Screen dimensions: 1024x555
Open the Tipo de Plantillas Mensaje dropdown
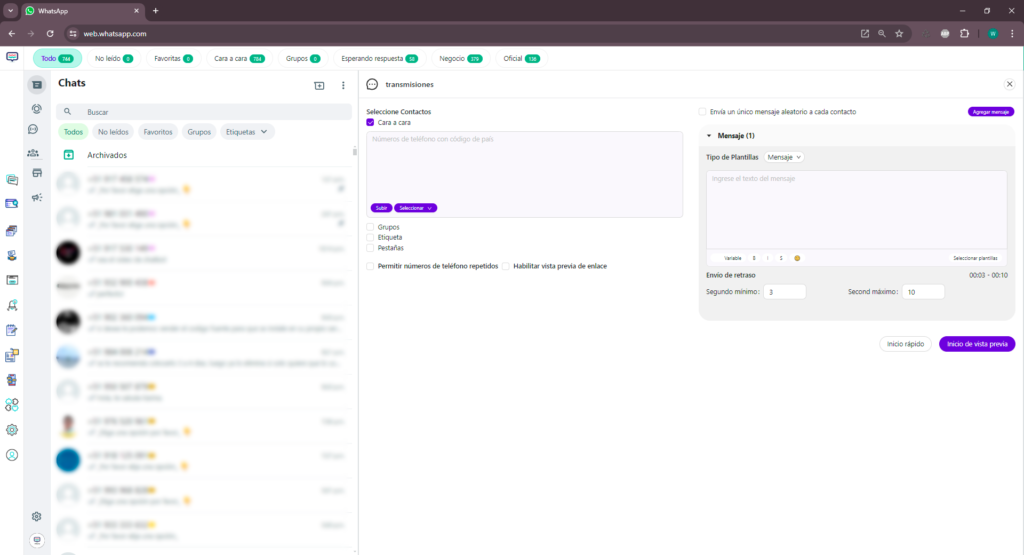coord(784,157)
